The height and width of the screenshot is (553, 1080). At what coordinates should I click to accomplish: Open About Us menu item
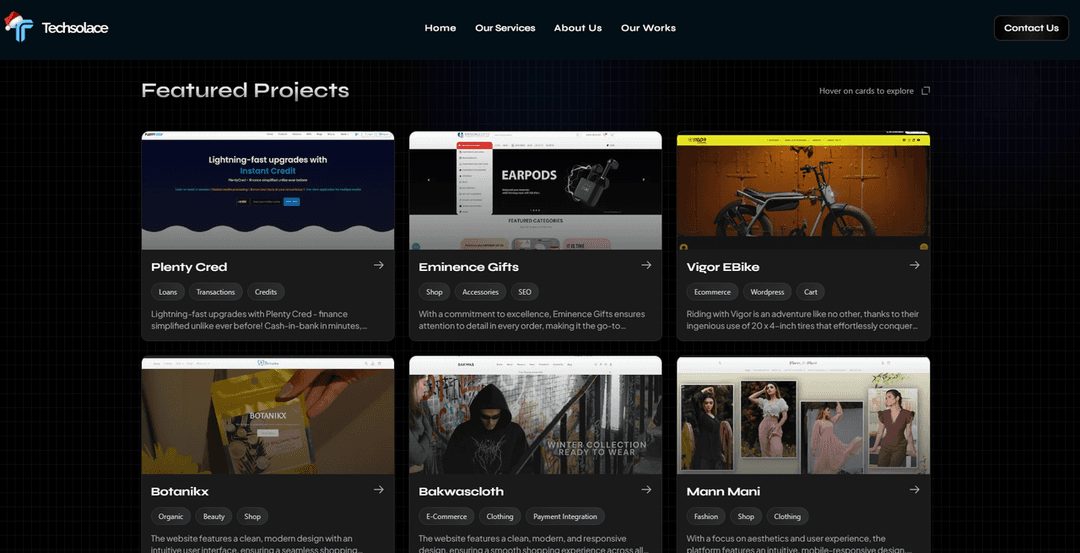(x=578, y=28)
